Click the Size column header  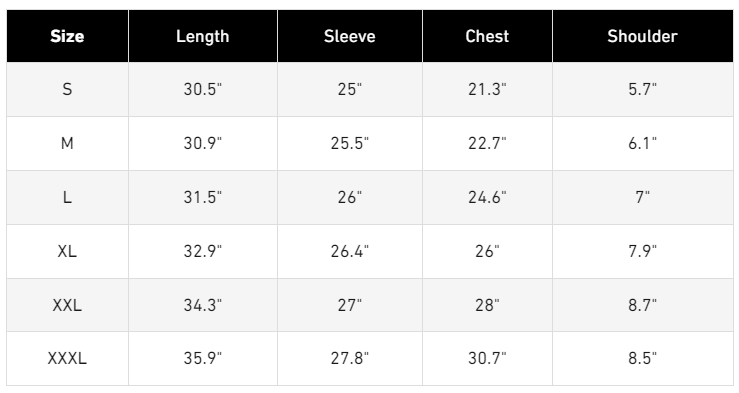click(67, 36)
